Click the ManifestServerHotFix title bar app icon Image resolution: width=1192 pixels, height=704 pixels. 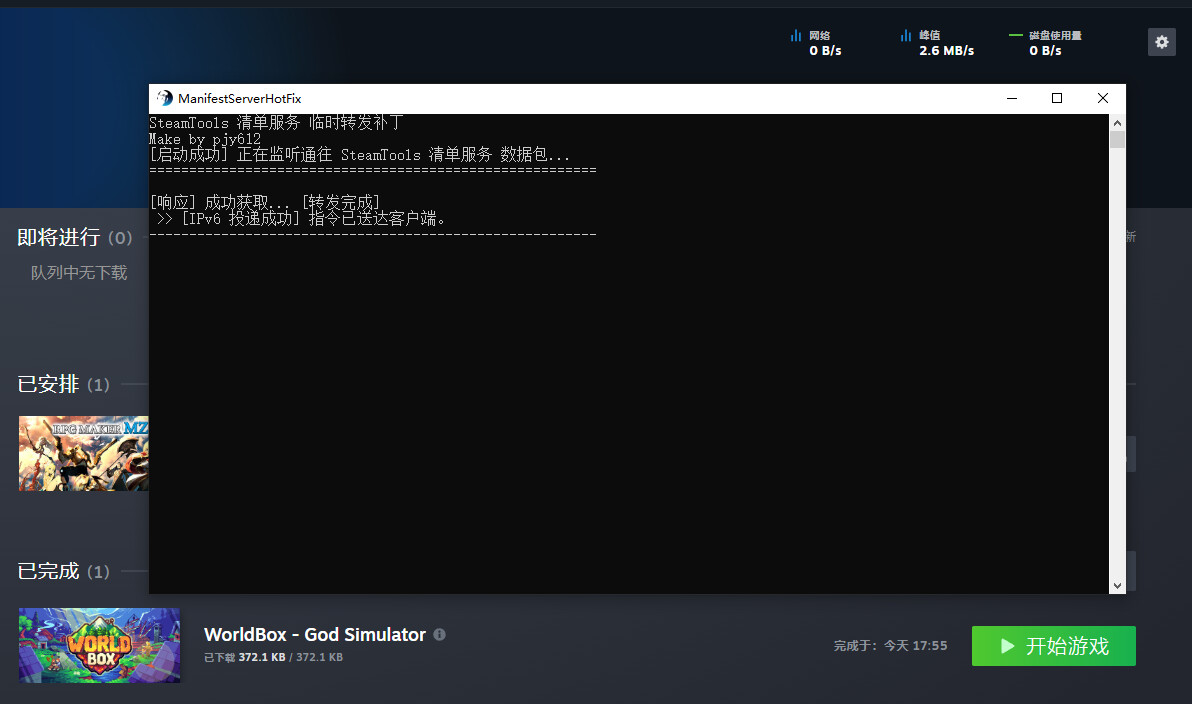(x=165, y=98)
